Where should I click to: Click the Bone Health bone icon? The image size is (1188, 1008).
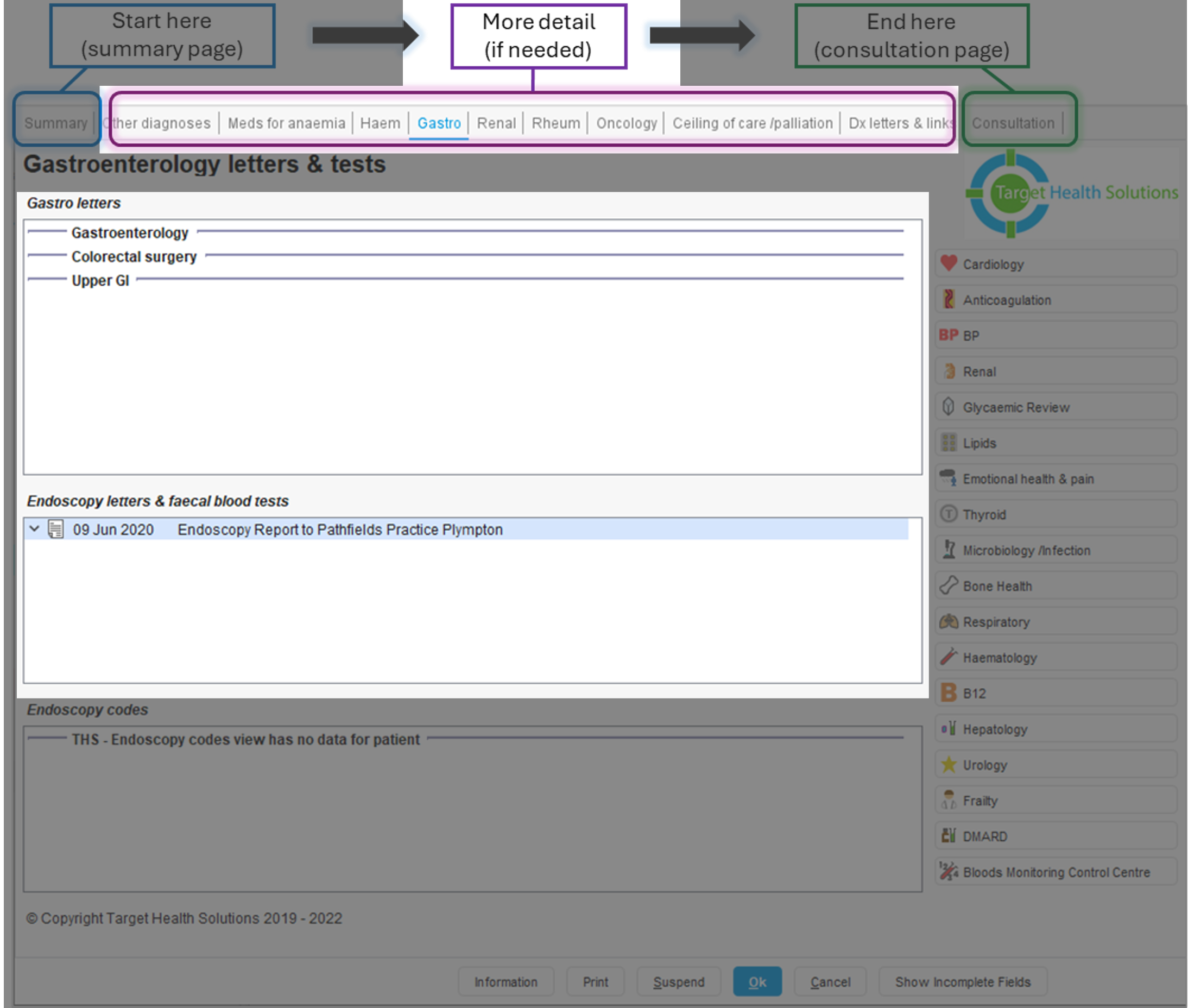point(949,585)
